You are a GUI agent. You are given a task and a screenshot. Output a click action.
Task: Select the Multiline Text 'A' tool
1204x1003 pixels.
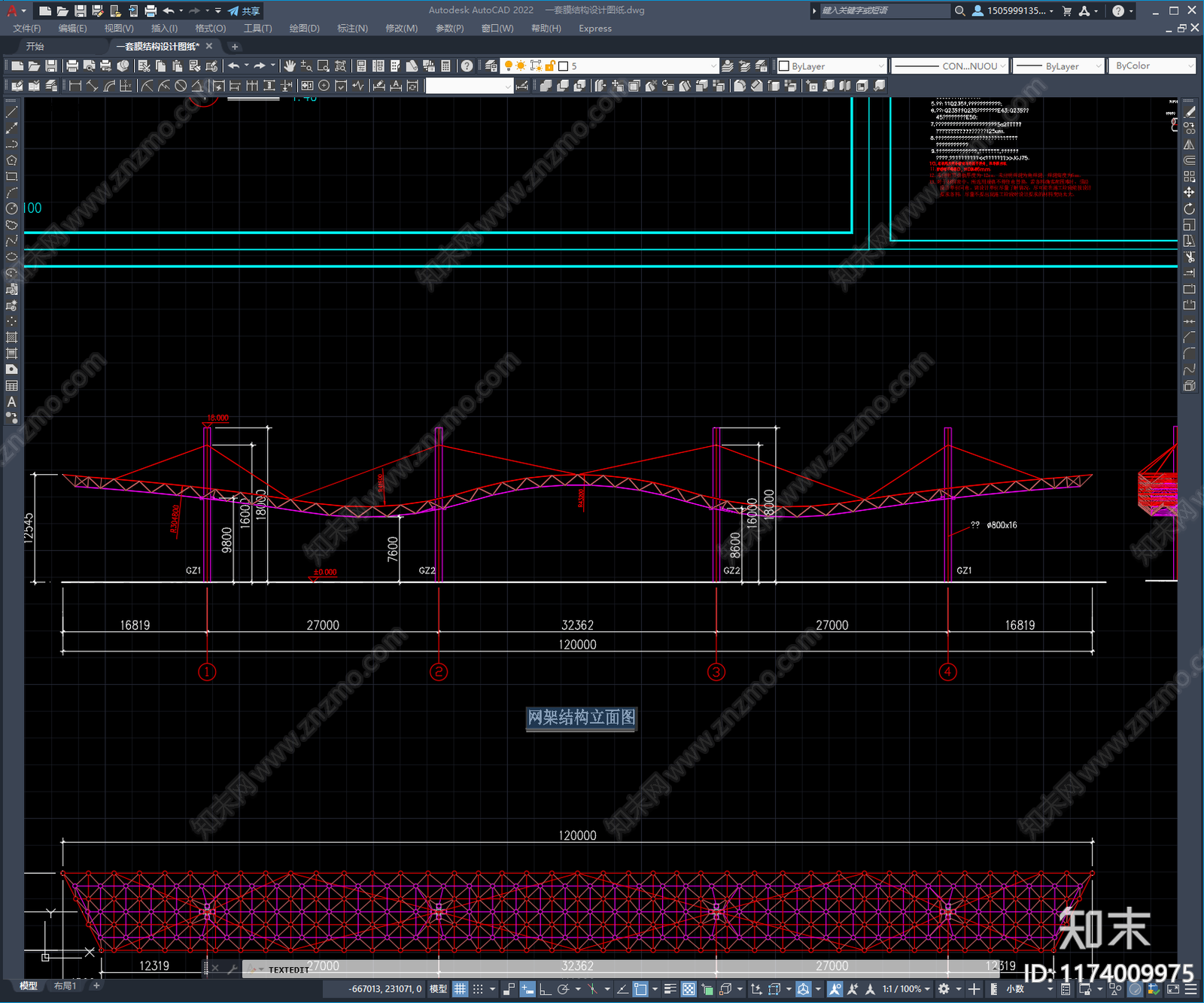coord(11,402)
